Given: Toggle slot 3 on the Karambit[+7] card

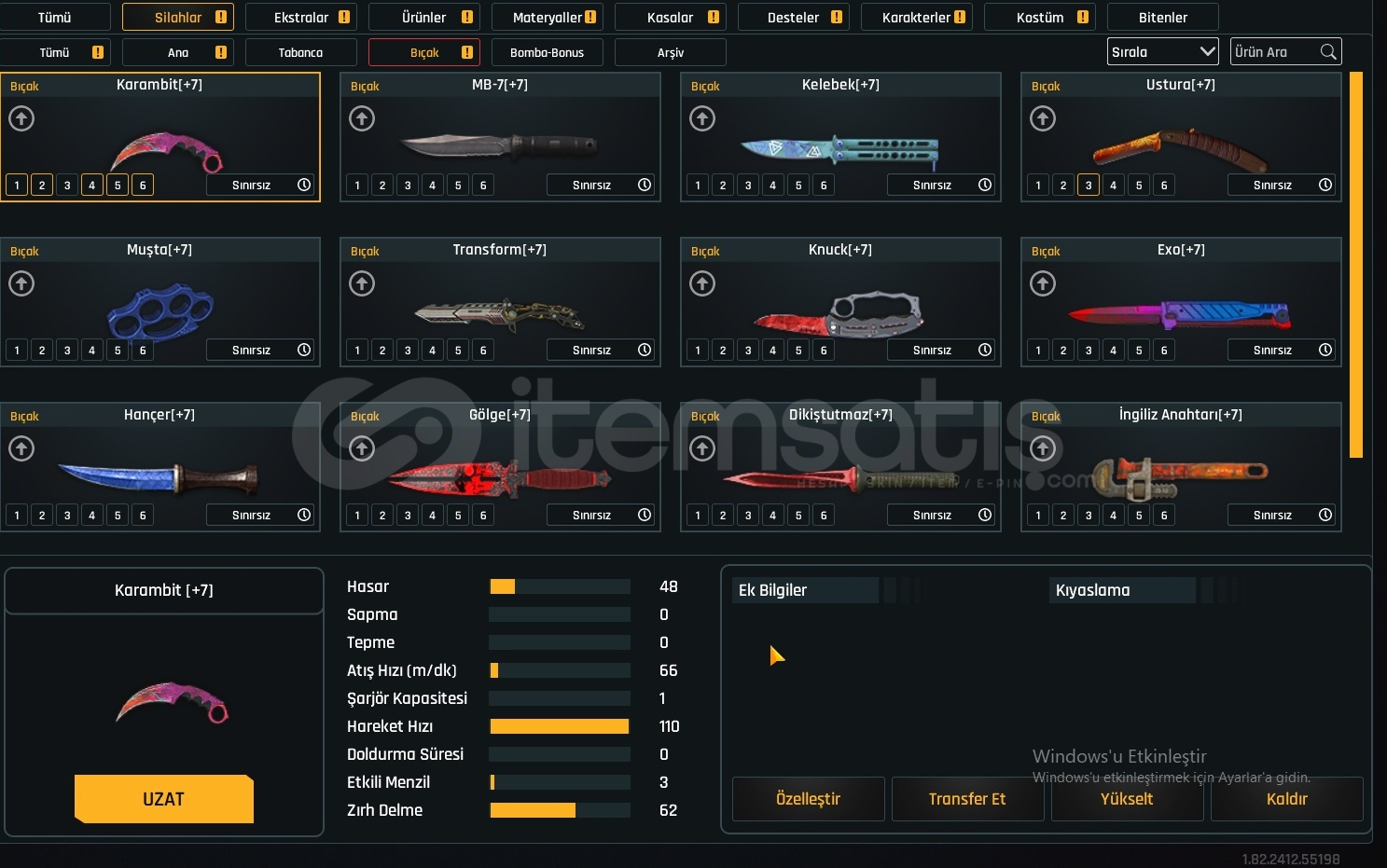Looking at the screenshot, I should click(x=67, y=186).
